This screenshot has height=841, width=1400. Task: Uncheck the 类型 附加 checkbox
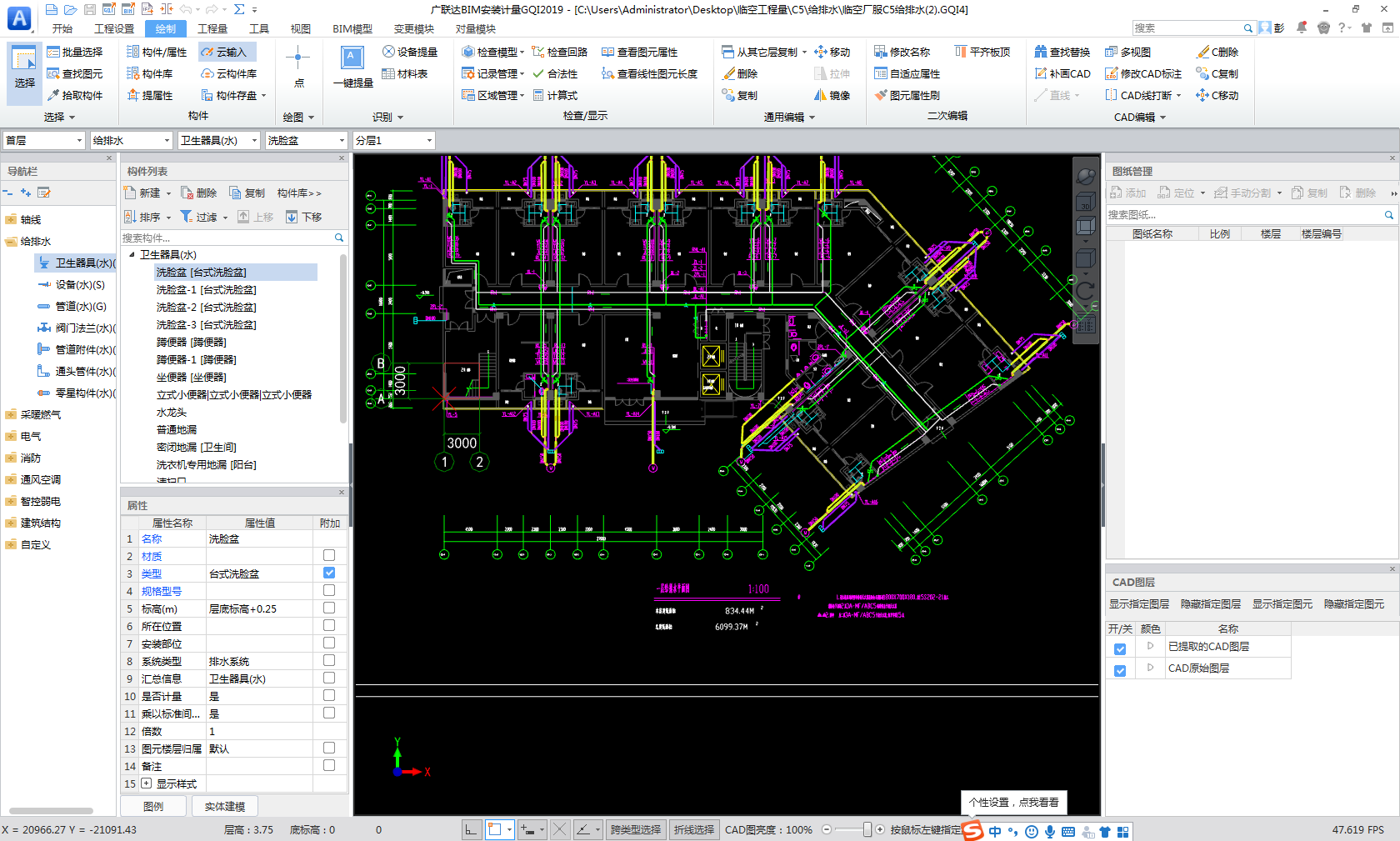click(x=329, y=573)
